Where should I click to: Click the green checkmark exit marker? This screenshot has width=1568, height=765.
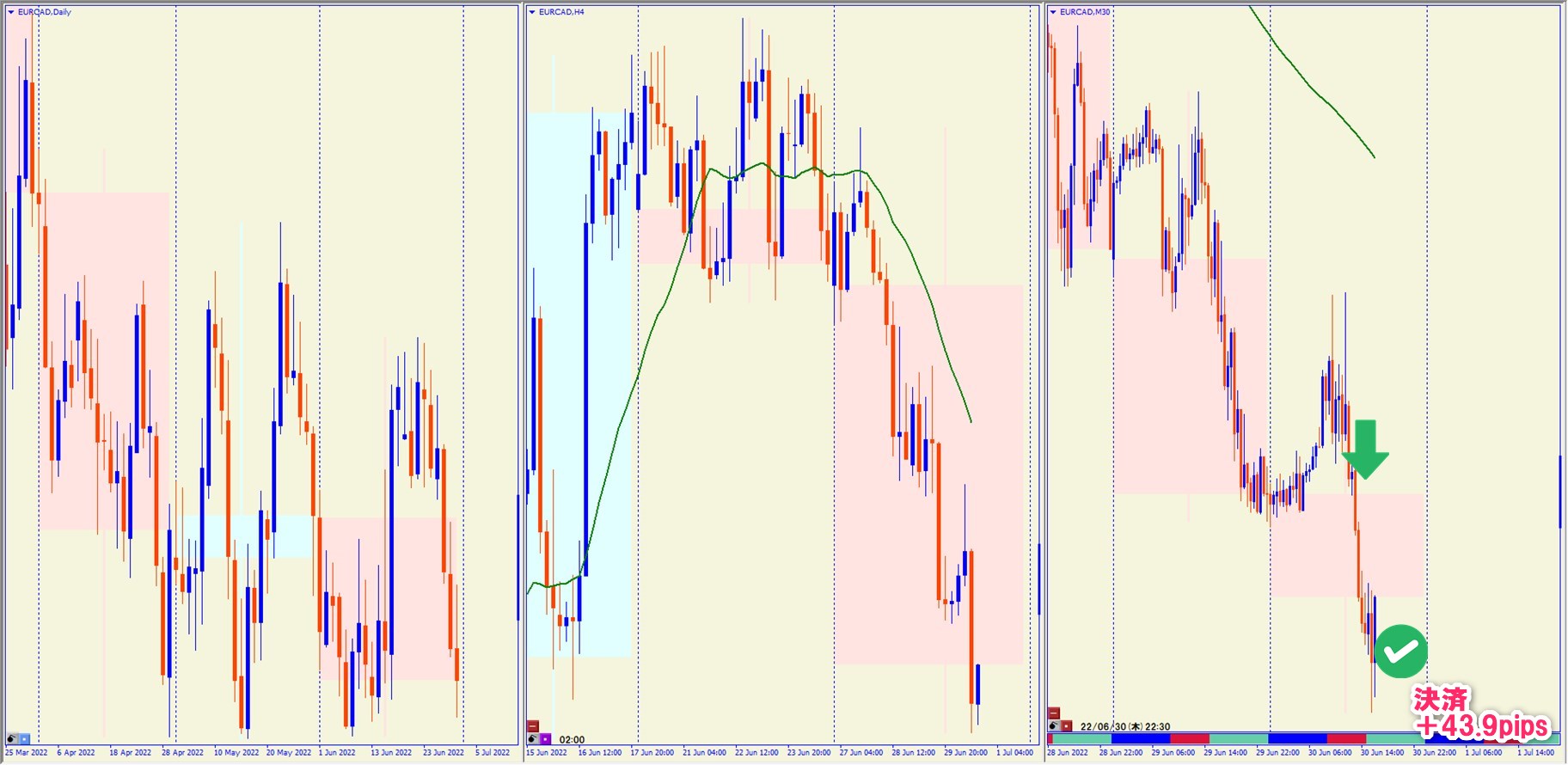click(1400, 652)
